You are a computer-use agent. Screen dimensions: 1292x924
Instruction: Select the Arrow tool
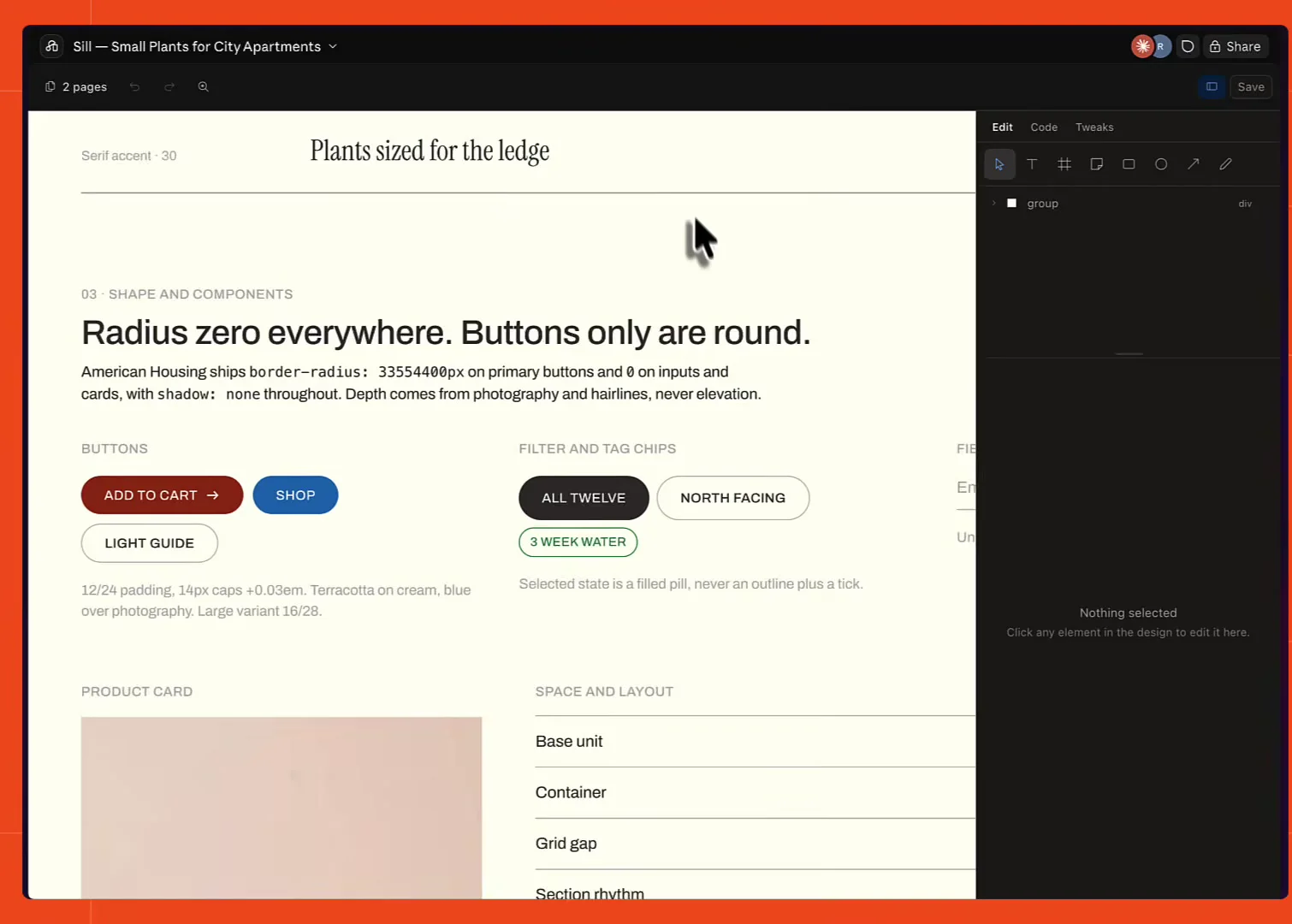pos(1193,164)
